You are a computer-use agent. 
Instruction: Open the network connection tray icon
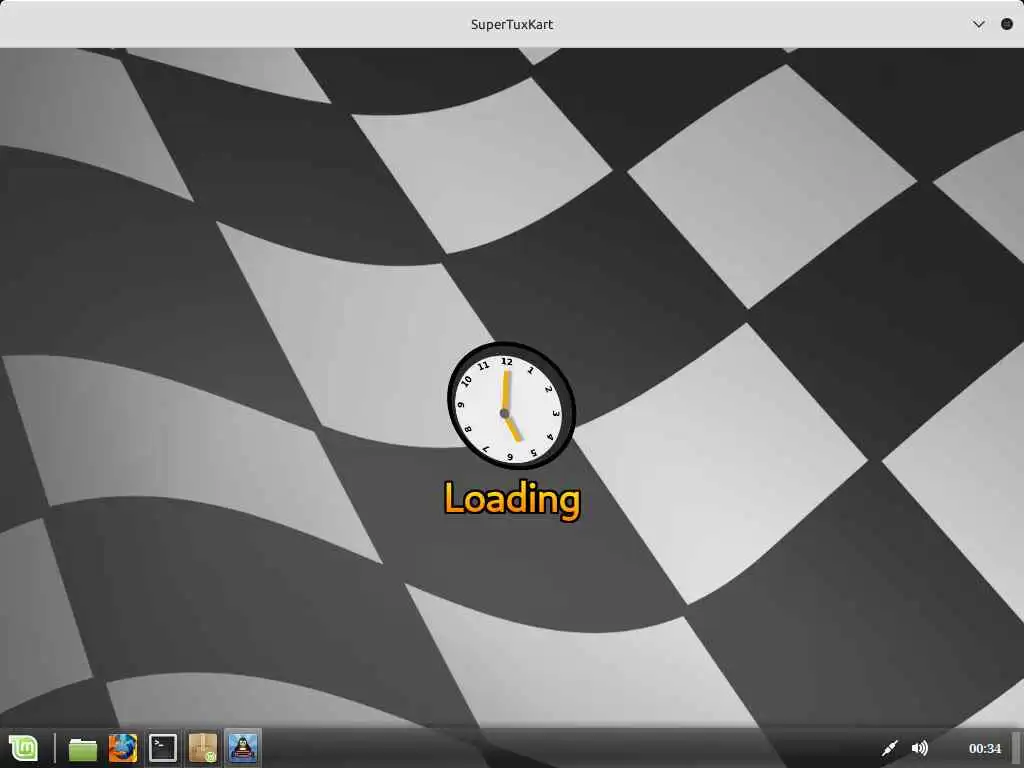(889, 748)
